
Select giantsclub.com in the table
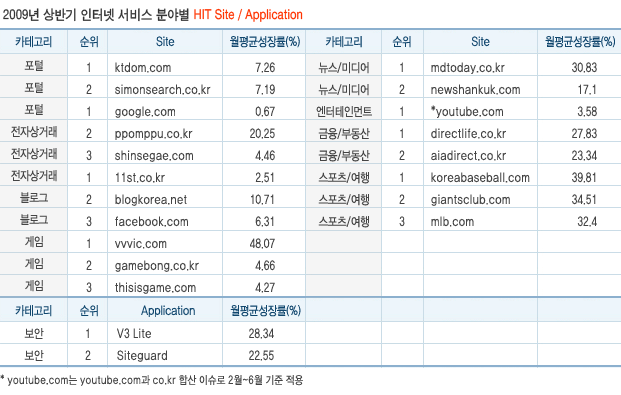pyautogui.click(x=471, y=200)
